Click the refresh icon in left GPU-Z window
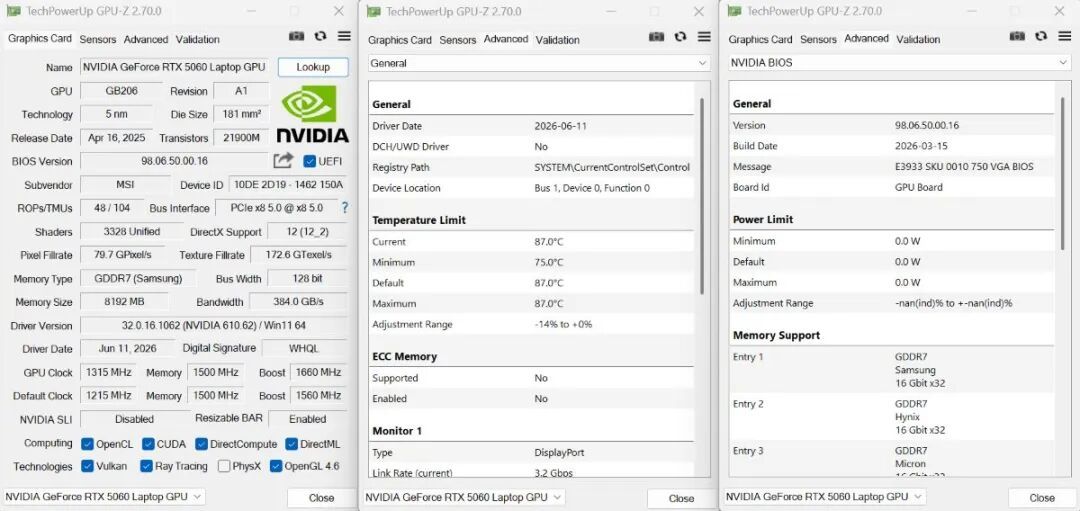The width and height of the screenshot is (1080, 511). tap(320, 36)
